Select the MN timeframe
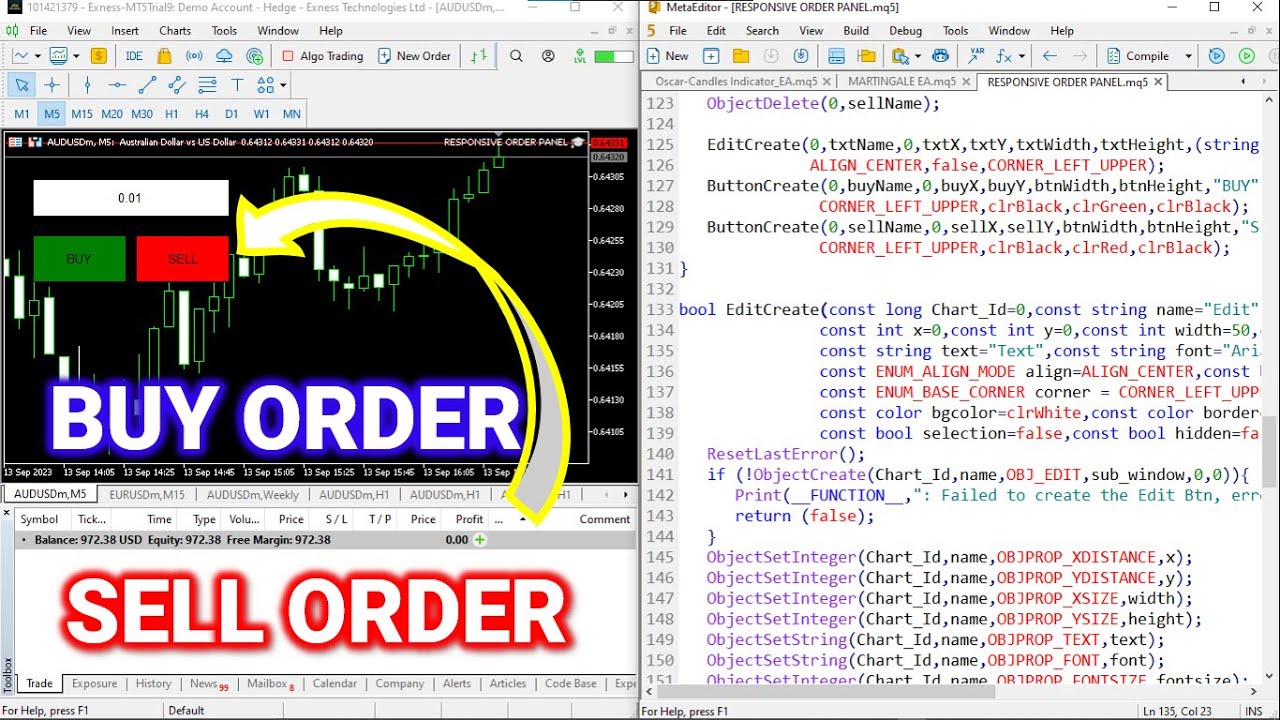This screenshot has height=720, width=1280. 291,114
